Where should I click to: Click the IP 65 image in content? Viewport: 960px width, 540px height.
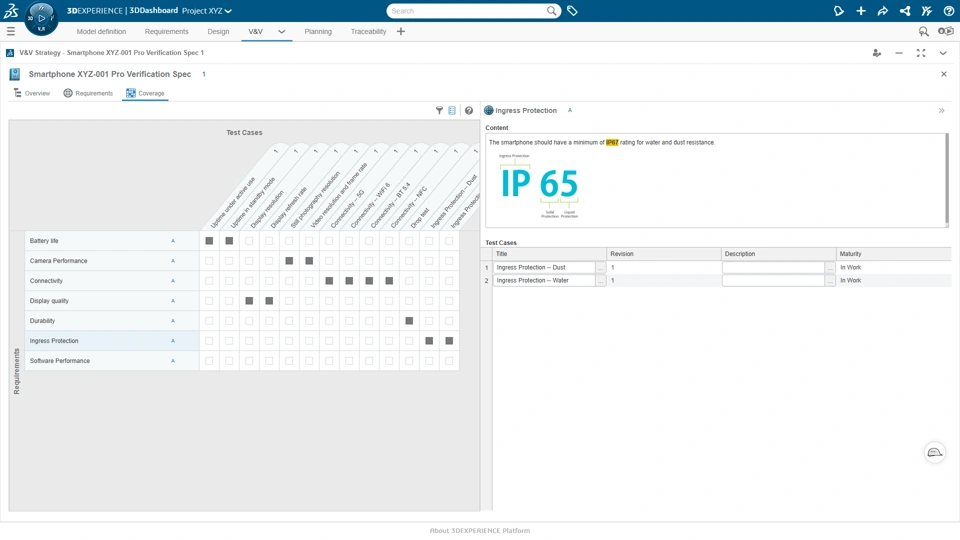point(539,186)
